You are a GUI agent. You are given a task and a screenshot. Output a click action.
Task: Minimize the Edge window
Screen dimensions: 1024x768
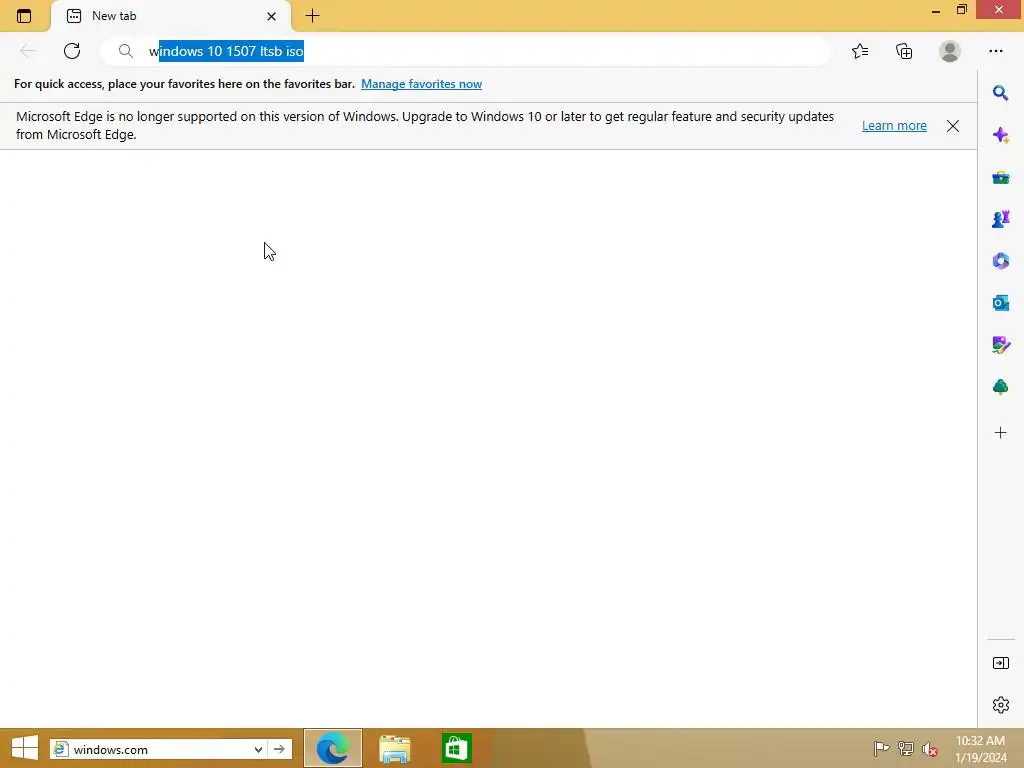tap(936, 10)
